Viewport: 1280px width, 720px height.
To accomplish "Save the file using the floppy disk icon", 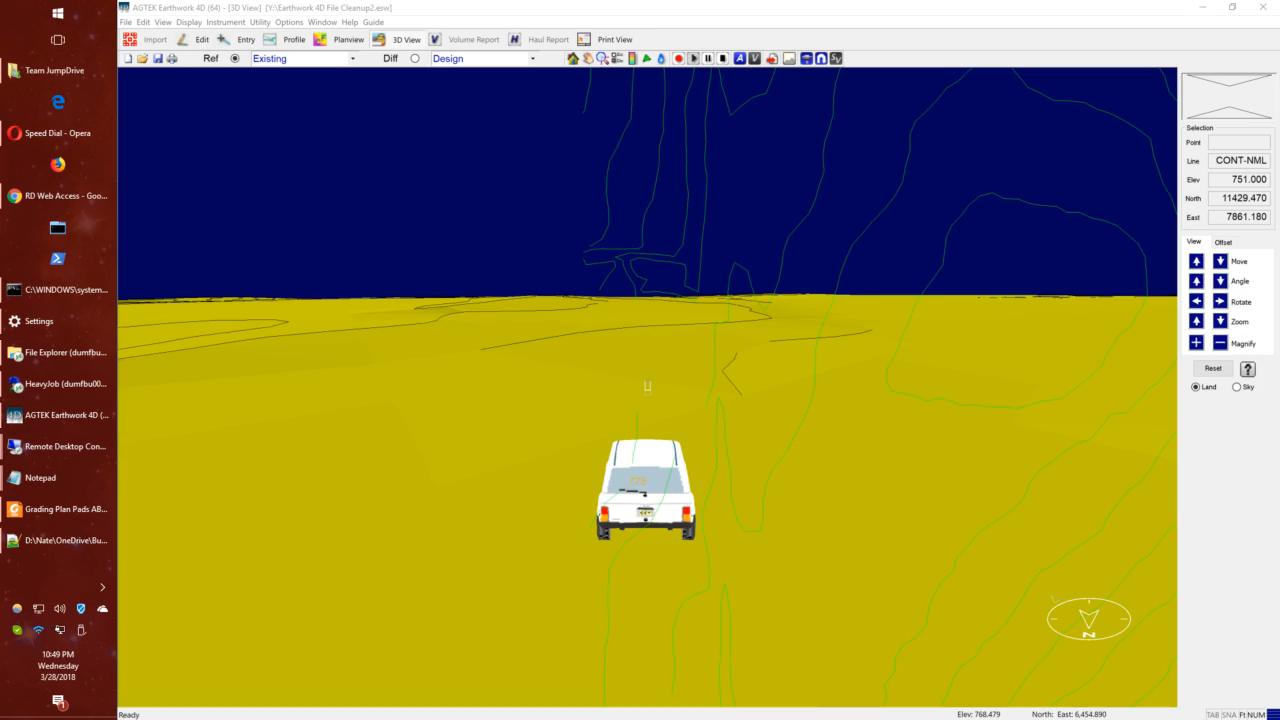I will pos(157,58).
